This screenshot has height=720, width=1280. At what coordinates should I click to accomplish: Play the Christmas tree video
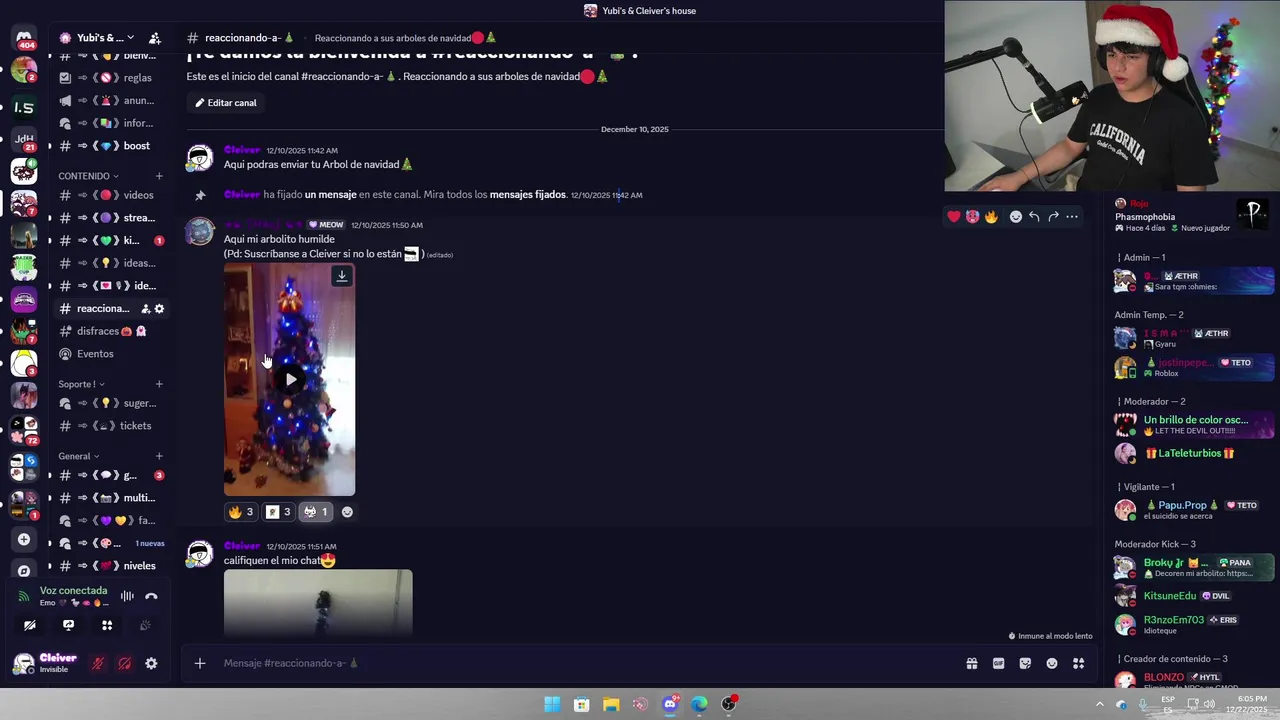(x=290, y=379)
